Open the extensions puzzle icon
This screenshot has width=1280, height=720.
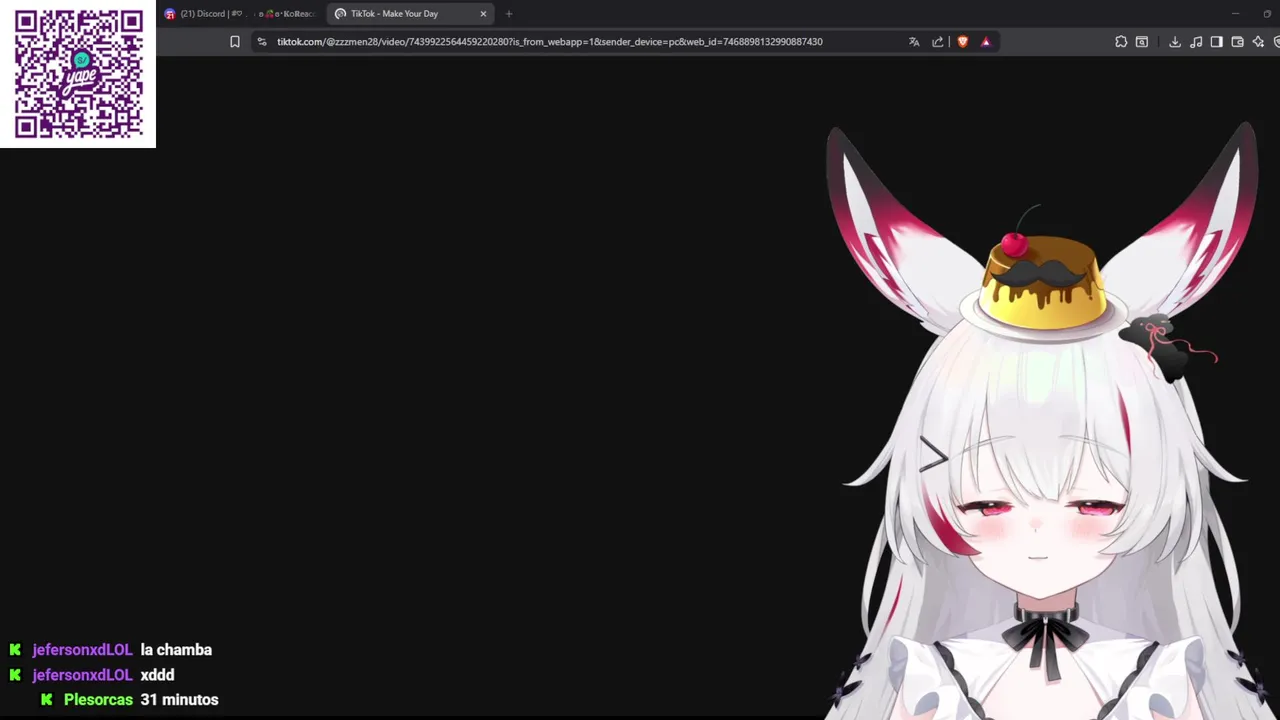1121,42
